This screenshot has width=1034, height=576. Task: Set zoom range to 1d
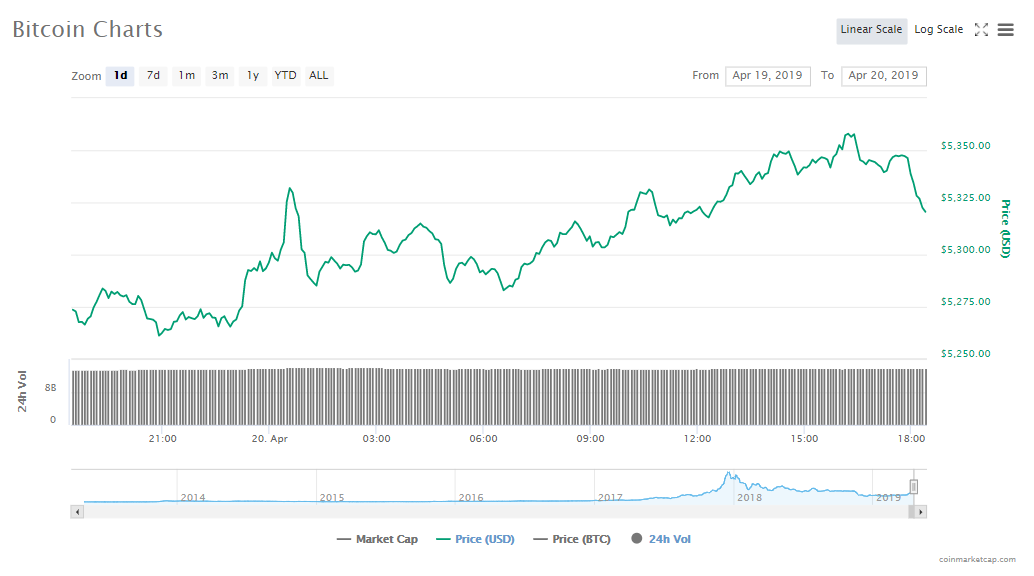[120, 76]
